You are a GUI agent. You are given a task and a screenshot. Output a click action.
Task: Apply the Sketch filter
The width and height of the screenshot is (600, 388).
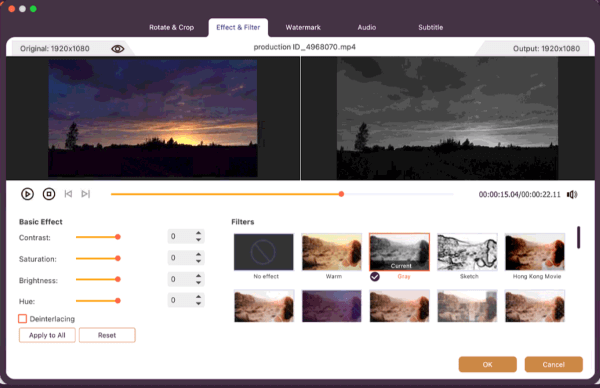(467, 252)
